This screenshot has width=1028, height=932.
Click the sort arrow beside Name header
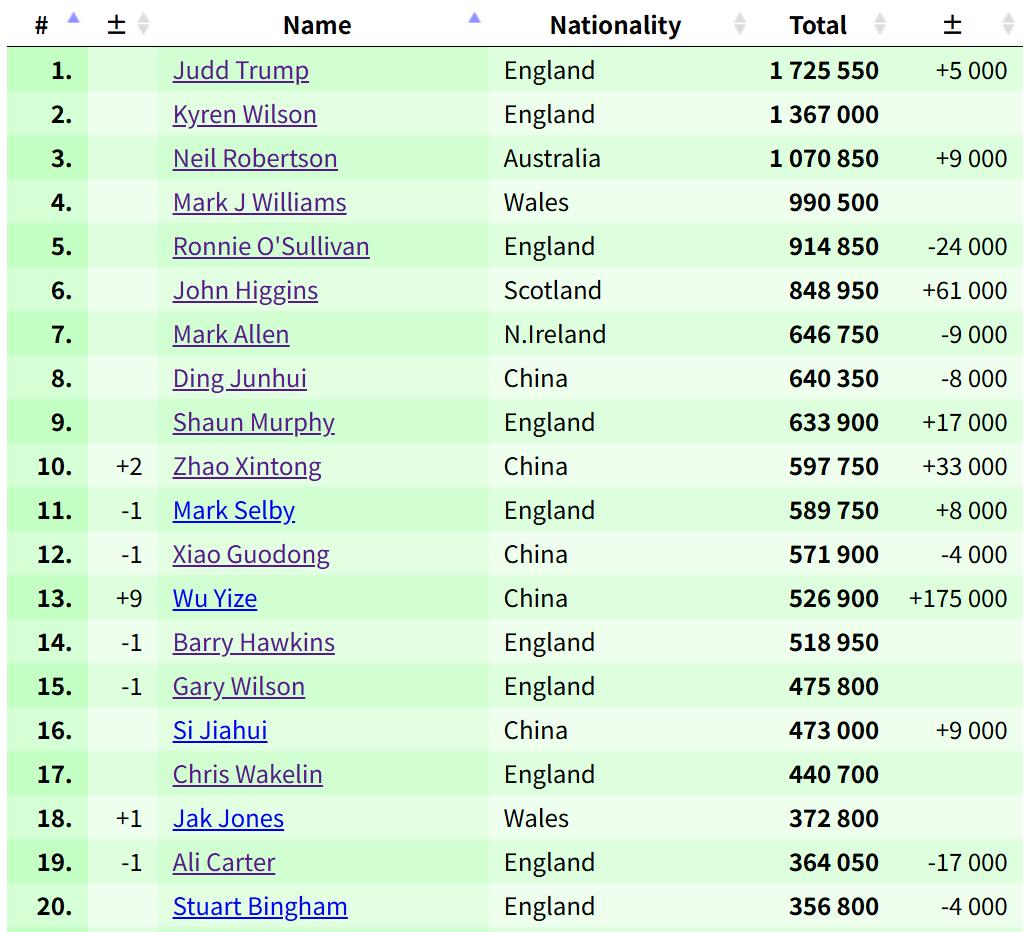point(474,18)
